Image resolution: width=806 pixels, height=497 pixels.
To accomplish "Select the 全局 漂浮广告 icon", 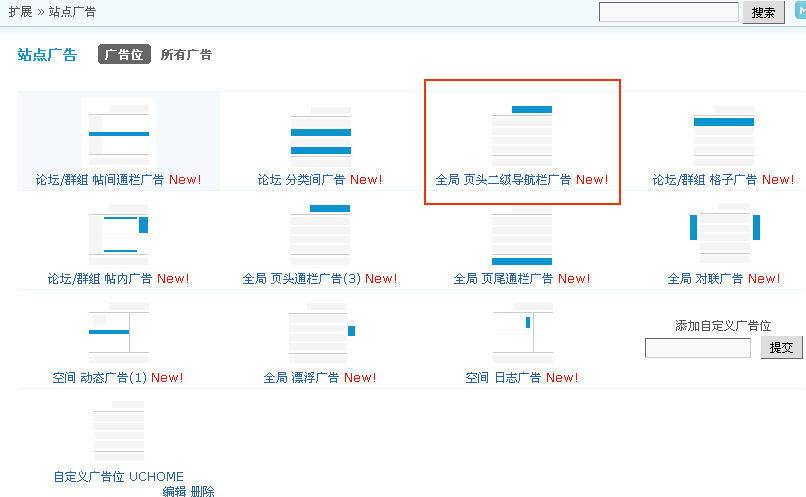I will (320, 335).
